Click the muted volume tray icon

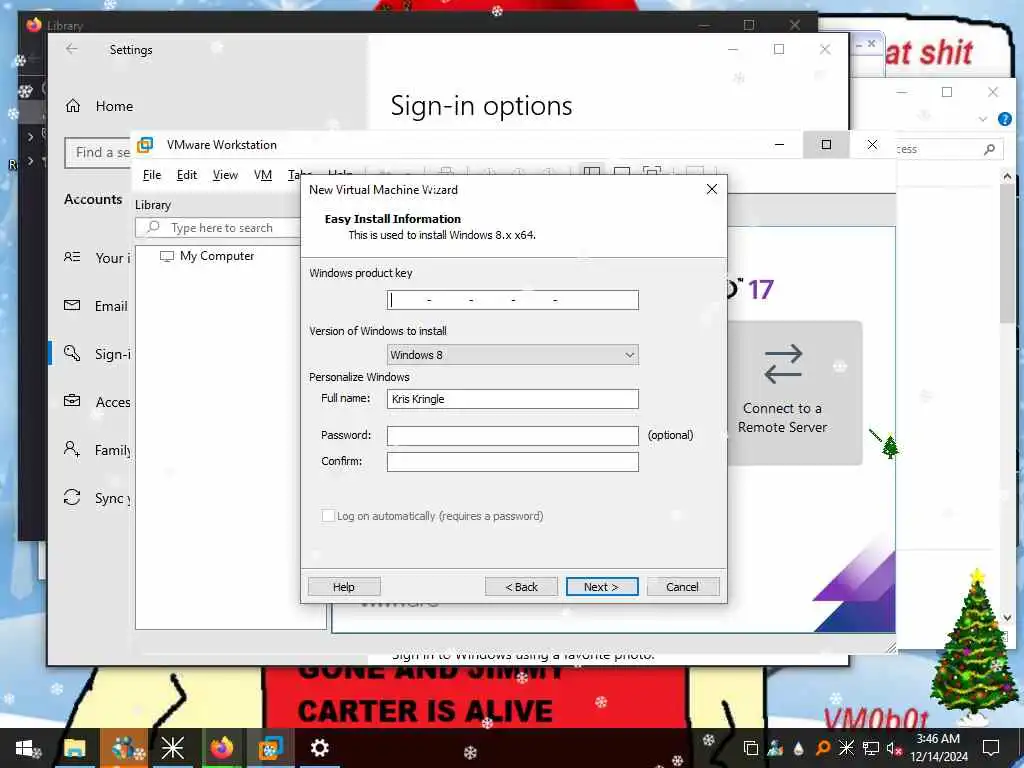pyautogui.click(x=894, y=748)
